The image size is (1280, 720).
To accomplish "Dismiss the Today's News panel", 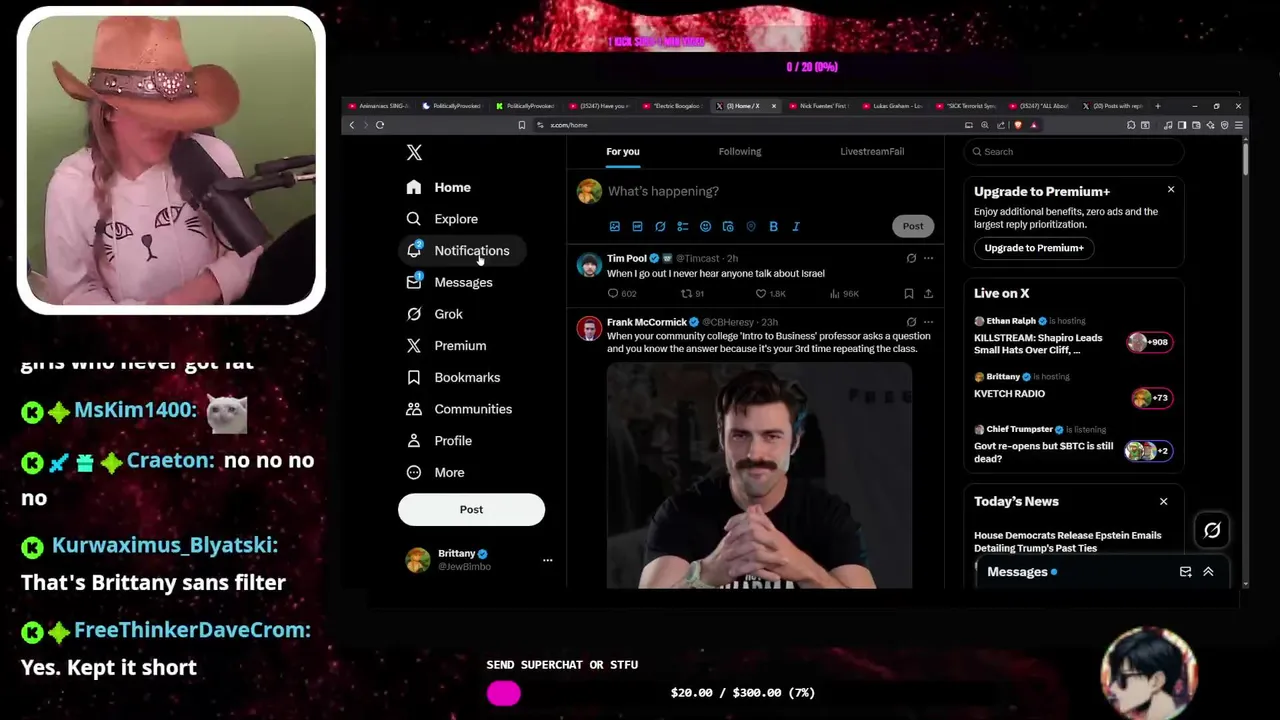I will pyautogui.click(x=1163, y=501).
